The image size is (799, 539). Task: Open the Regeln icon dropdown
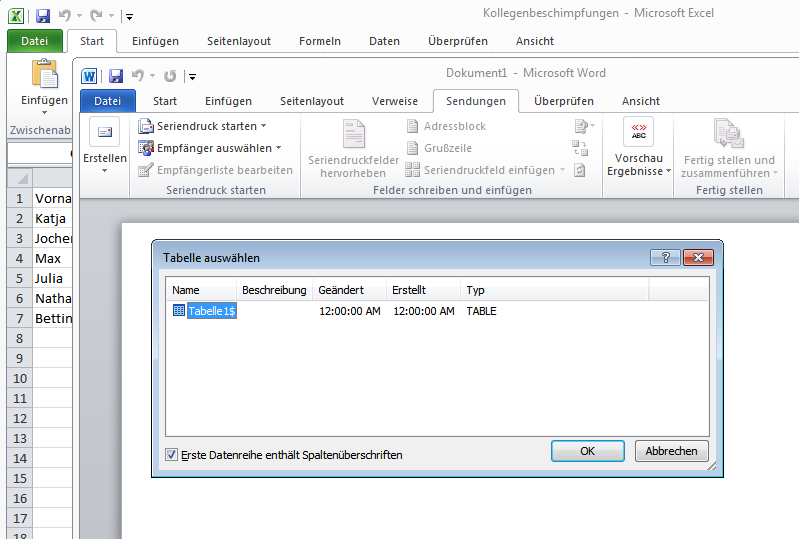pyautogui.click(x=584, y=126)
